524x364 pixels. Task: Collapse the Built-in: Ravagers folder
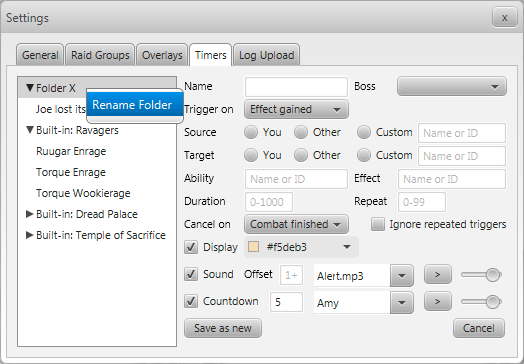coord(30,130)
